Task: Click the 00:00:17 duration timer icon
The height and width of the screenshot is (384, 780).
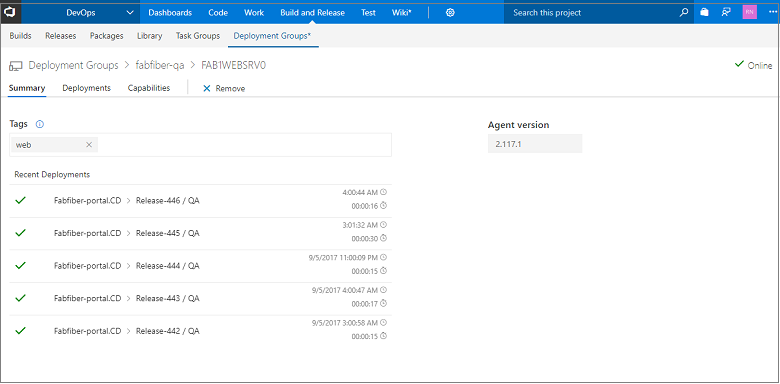Action: point(384,303)
